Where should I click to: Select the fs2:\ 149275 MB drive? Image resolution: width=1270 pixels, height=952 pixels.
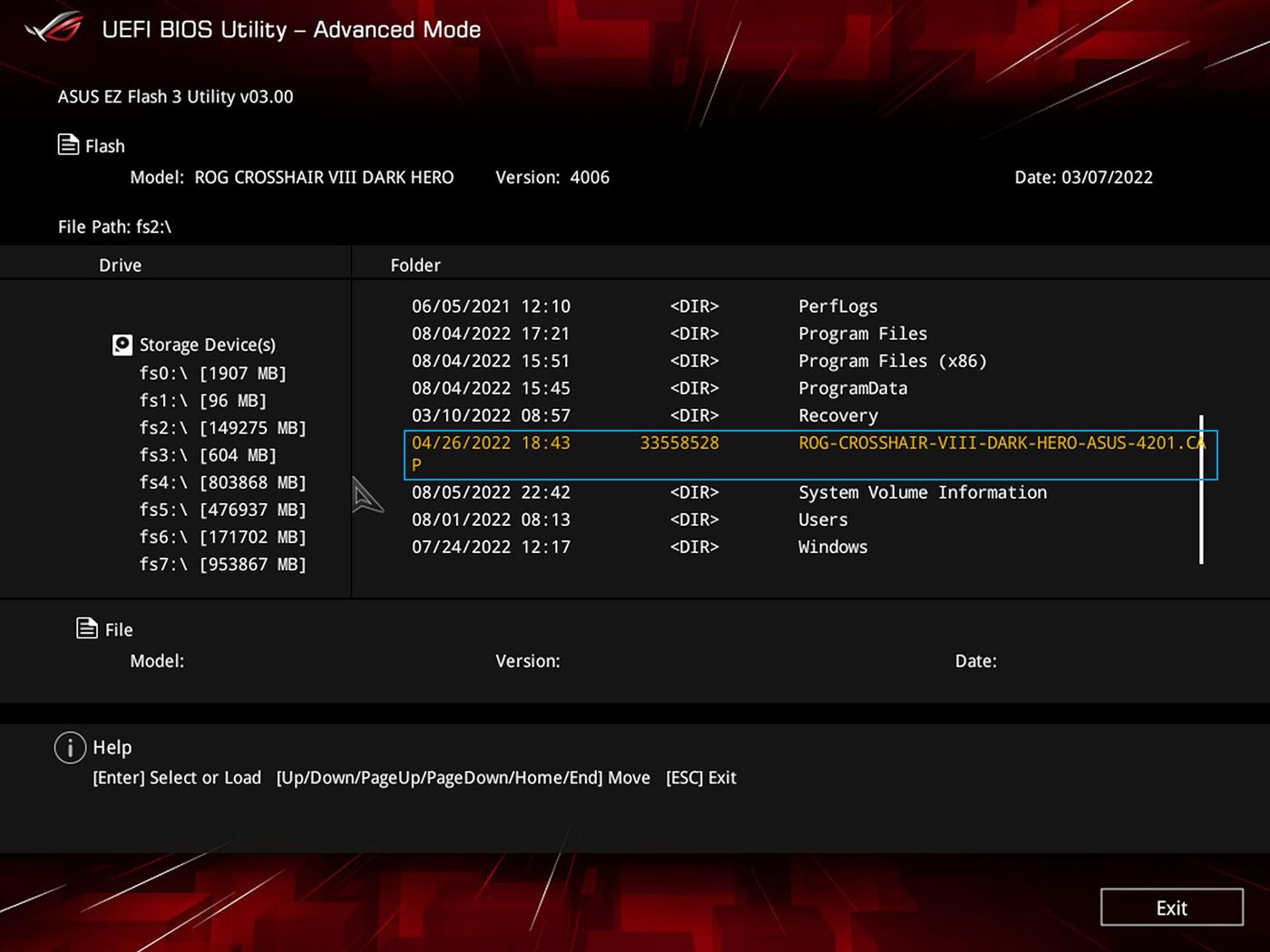pyautogui.click(x=222, y=428)
